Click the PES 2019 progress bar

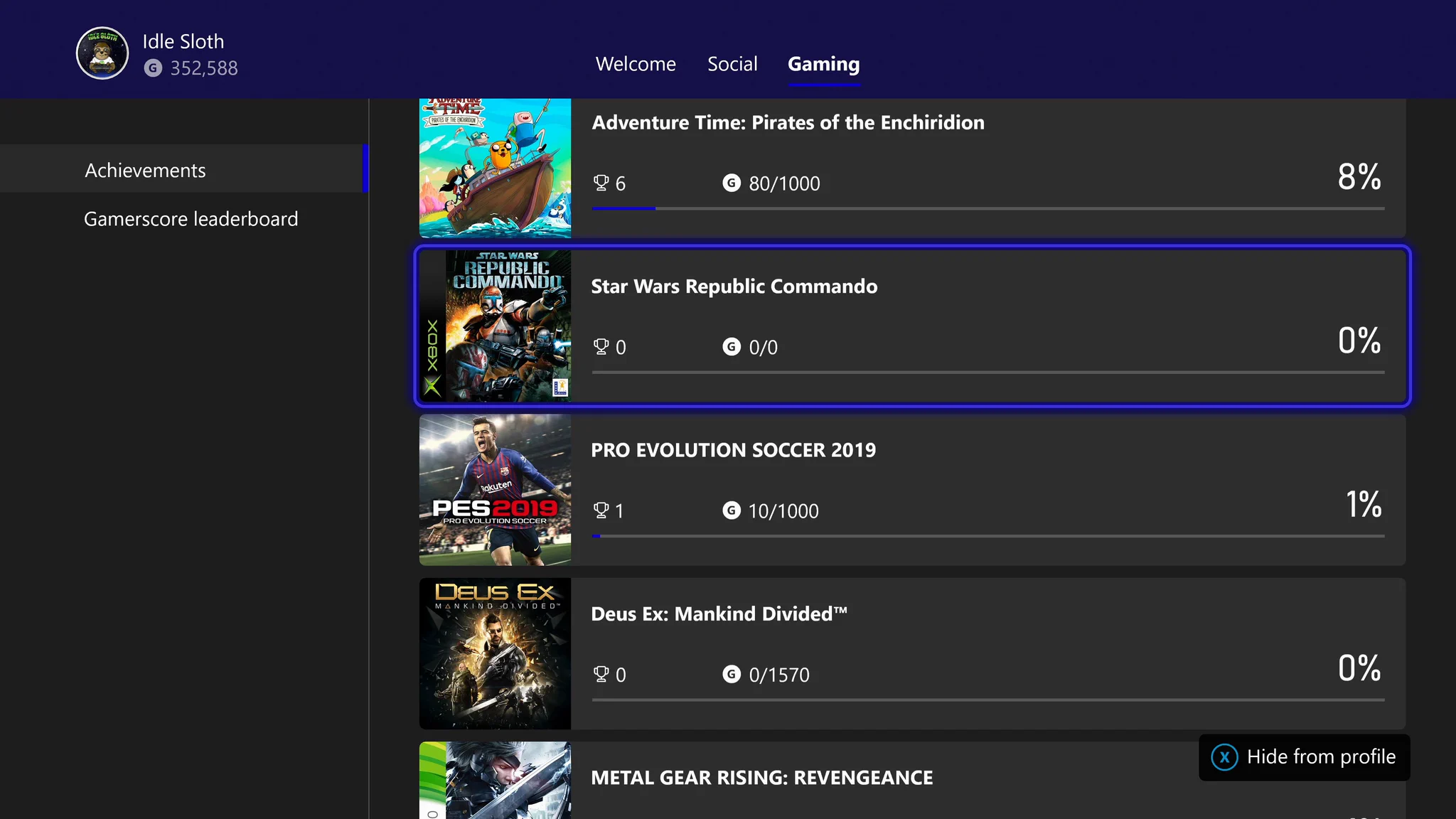coord(988,536)
